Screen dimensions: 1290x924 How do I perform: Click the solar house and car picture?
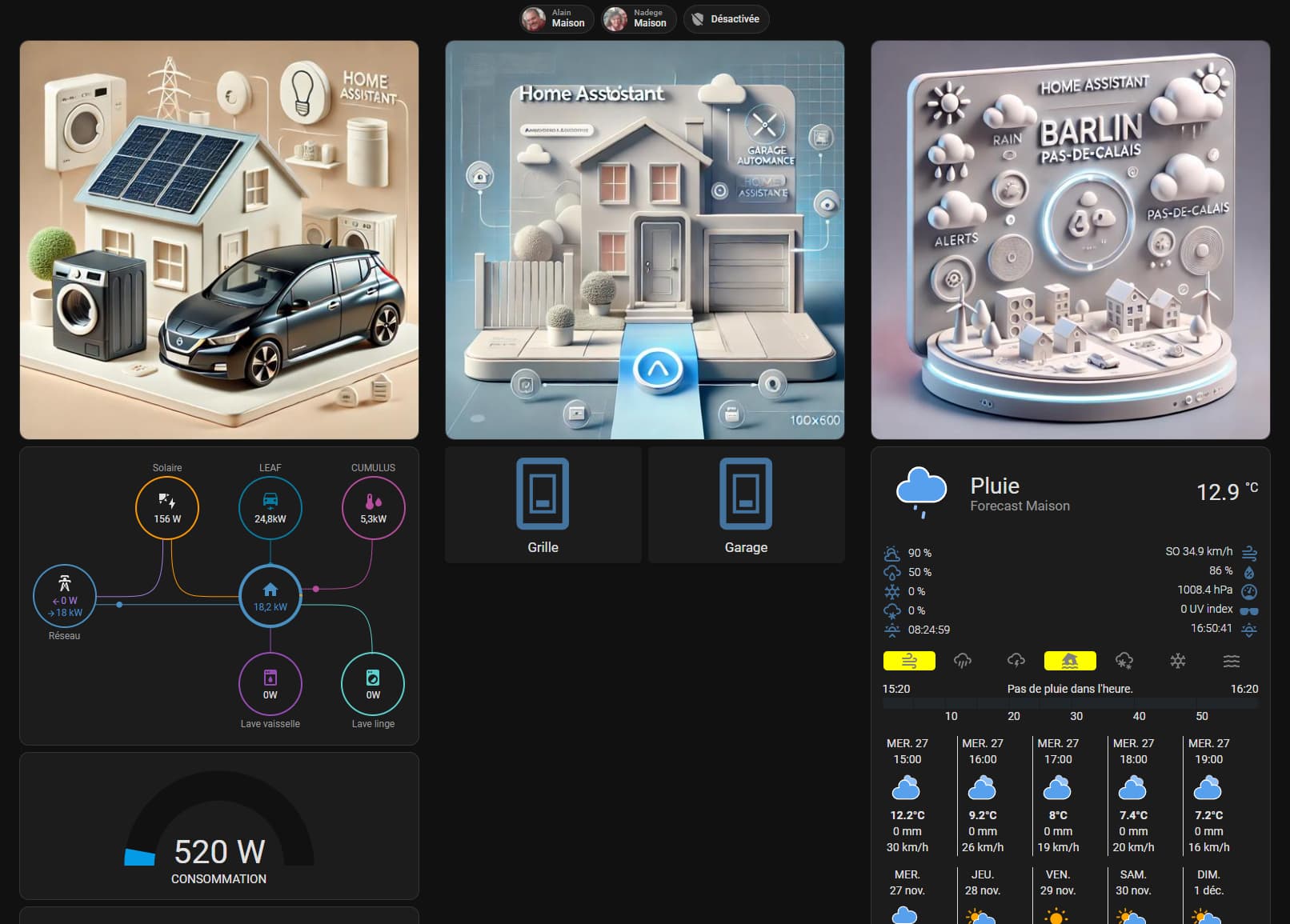click(x=219, y=240)
